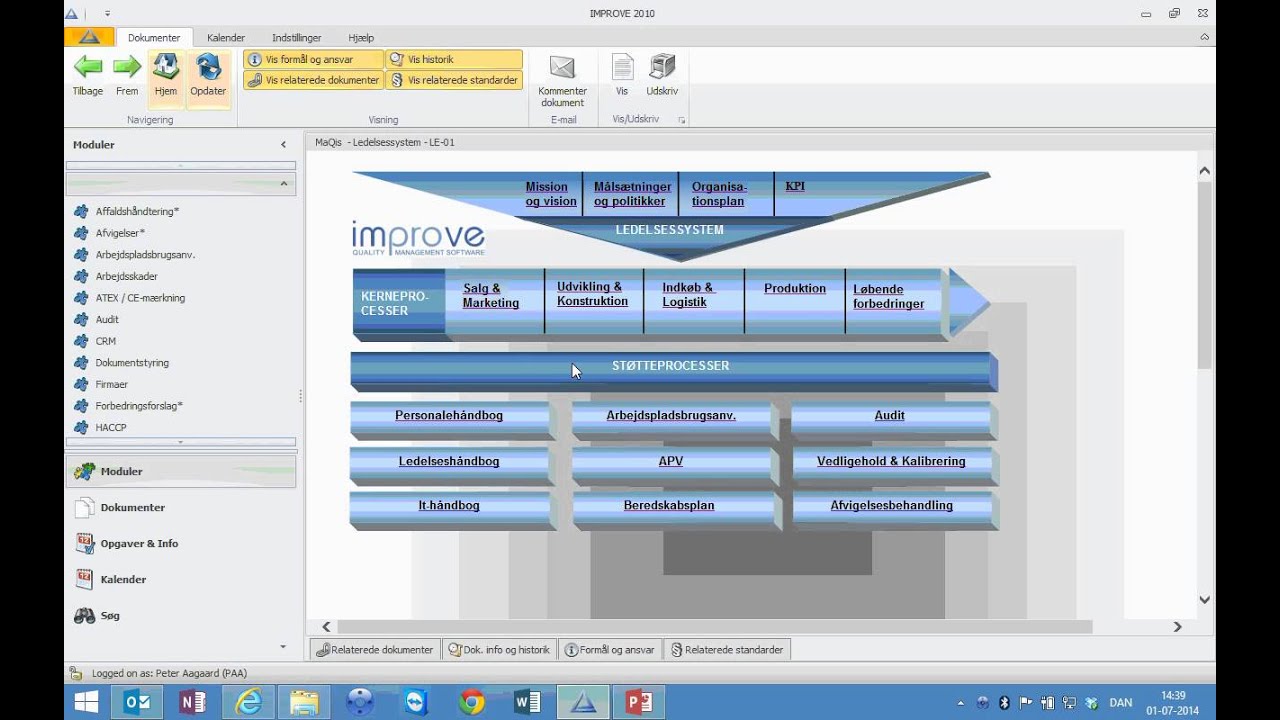The height and width of the screenshot is (720, 1280).
Task: Switch to Relaterede standarder bottom tab
Action: click(726, 650)
